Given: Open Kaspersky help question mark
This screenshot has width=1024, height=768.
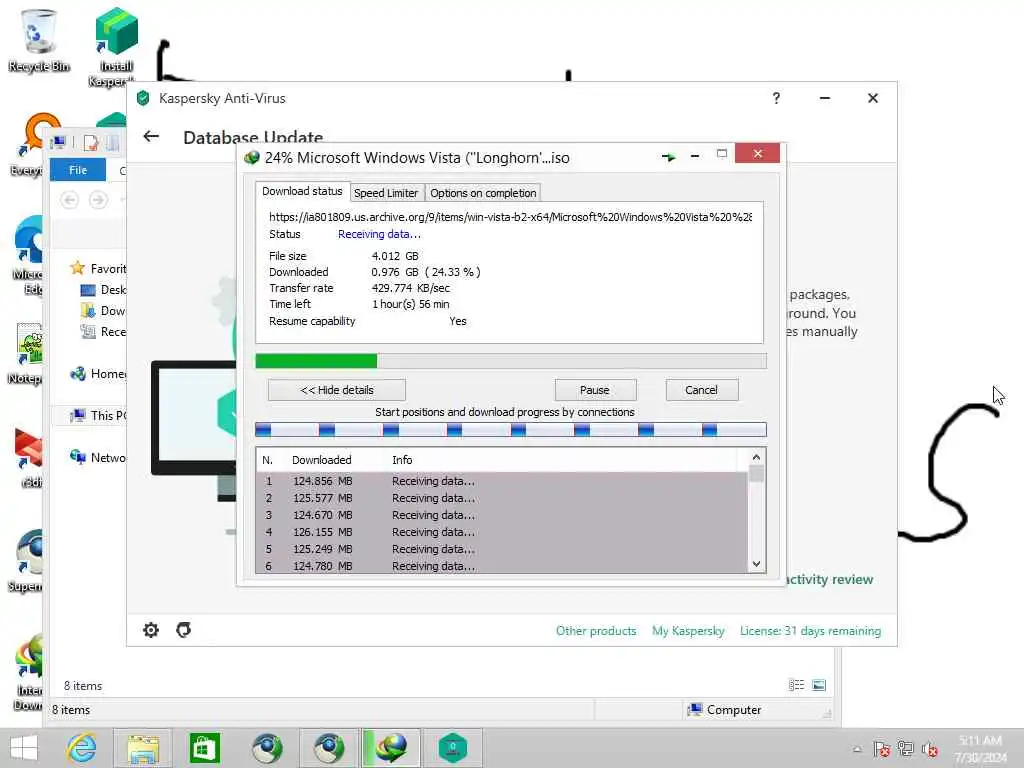Looking at the screenshot, I should [x=776, y=98].
